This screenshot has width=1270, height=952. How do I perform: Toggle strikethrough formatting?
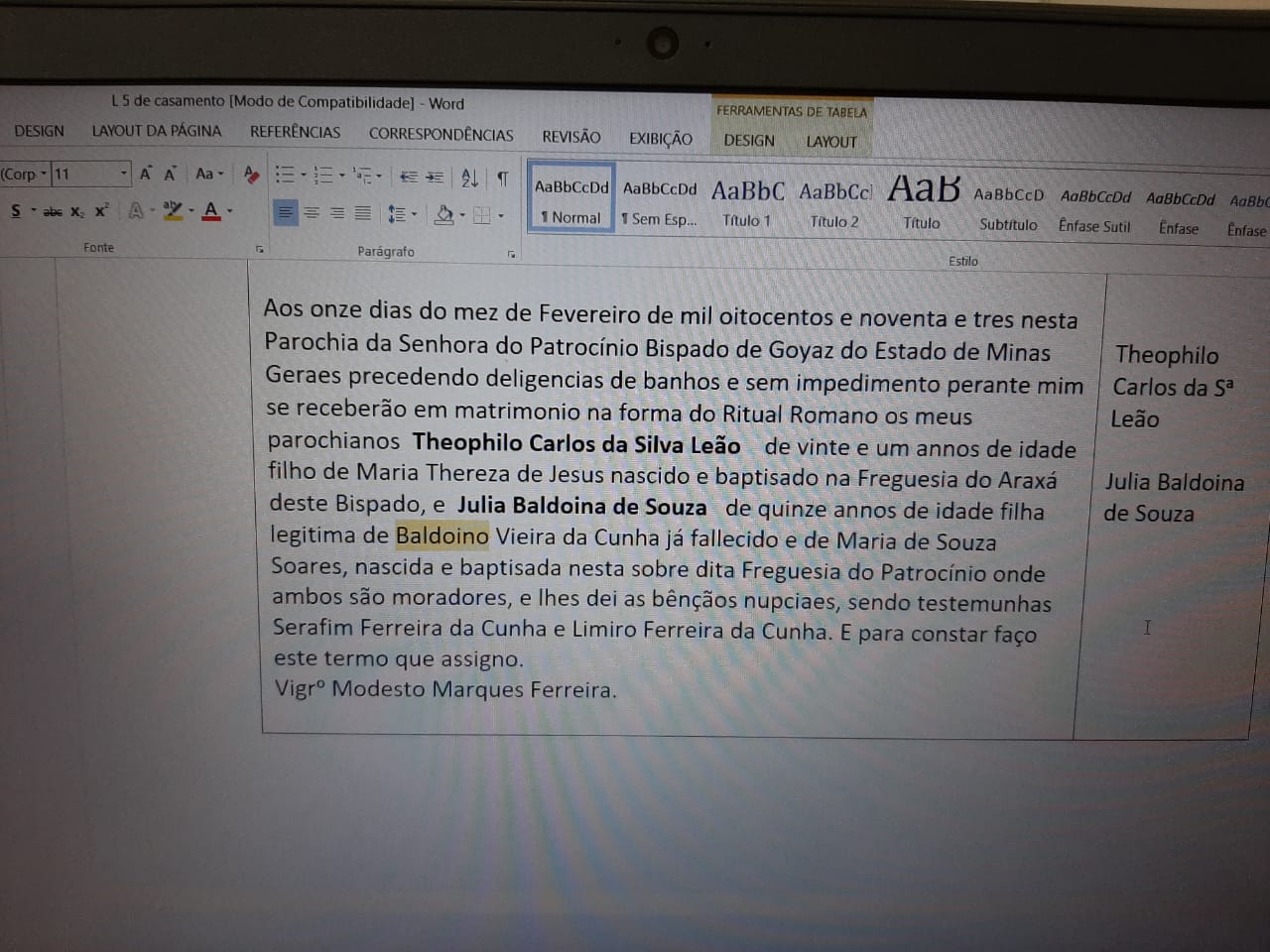[53, 211]
